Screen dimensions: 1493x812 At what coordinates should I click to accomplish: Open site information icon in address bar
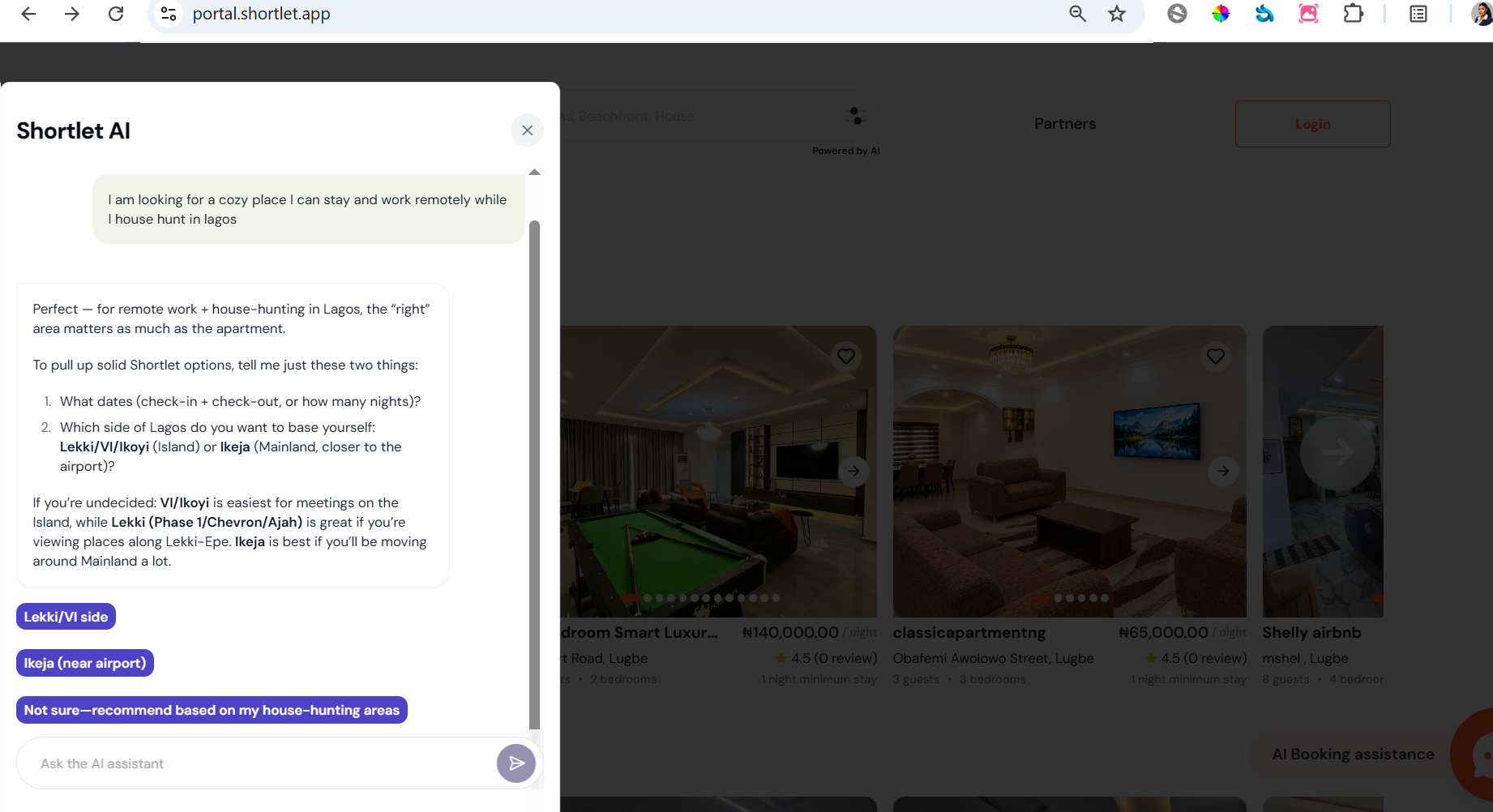click(169, 14)
